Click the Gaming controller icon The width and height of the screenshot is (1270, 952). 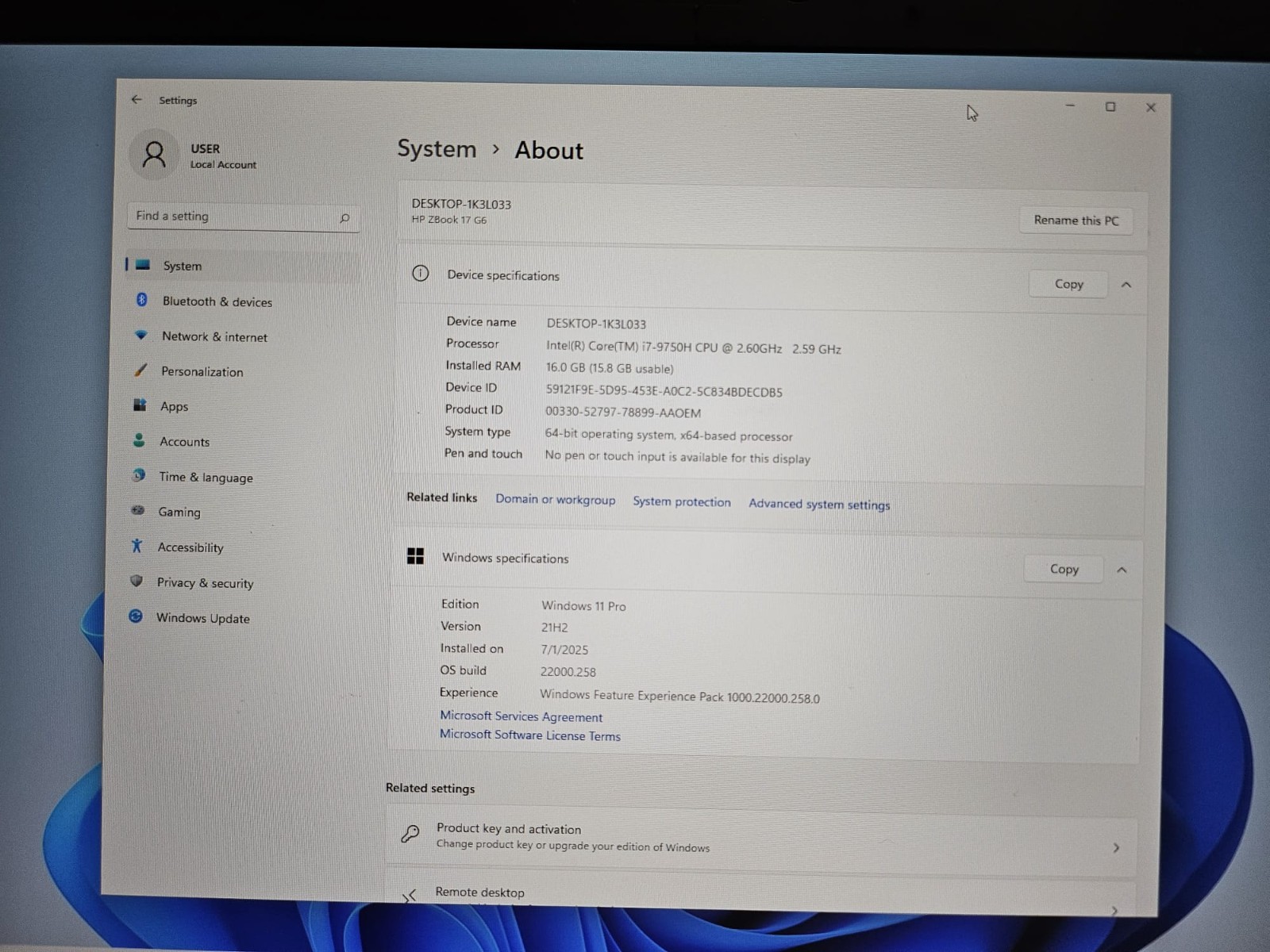click(x=138, y=510)
